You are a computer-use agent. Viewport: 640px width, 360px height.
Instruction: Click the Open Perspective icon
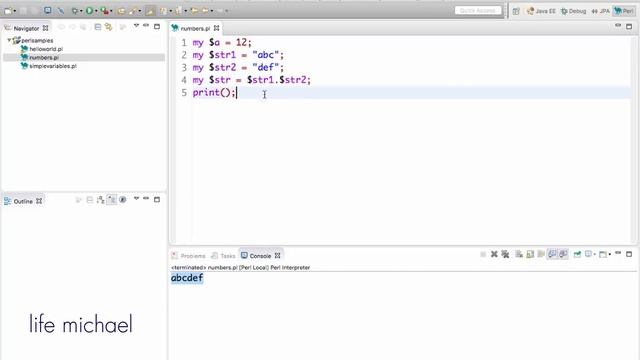(516, 11)
